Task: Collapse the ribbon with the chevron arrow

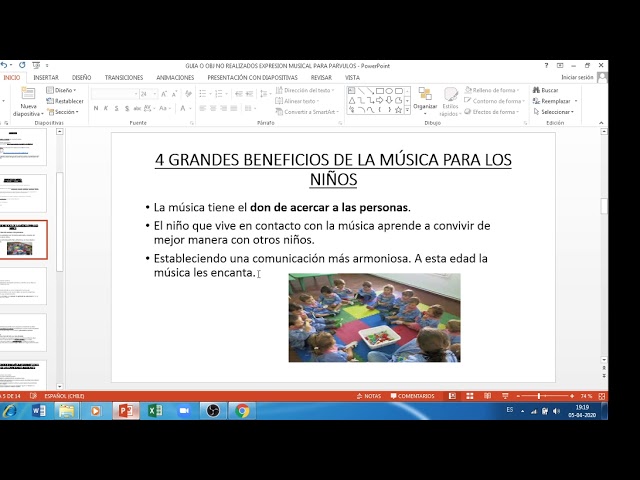Action: point(601,123)
